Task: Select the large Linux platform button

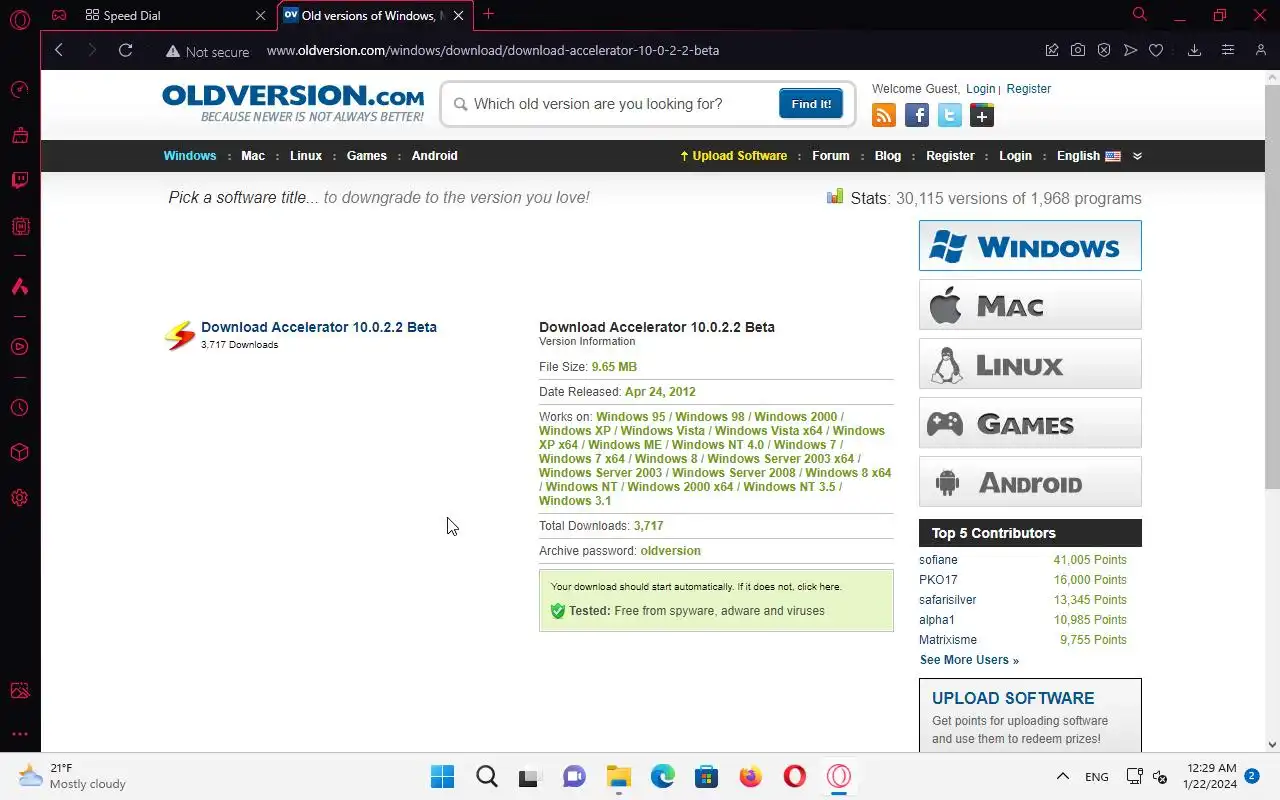Action: [x=1030, y=364]
